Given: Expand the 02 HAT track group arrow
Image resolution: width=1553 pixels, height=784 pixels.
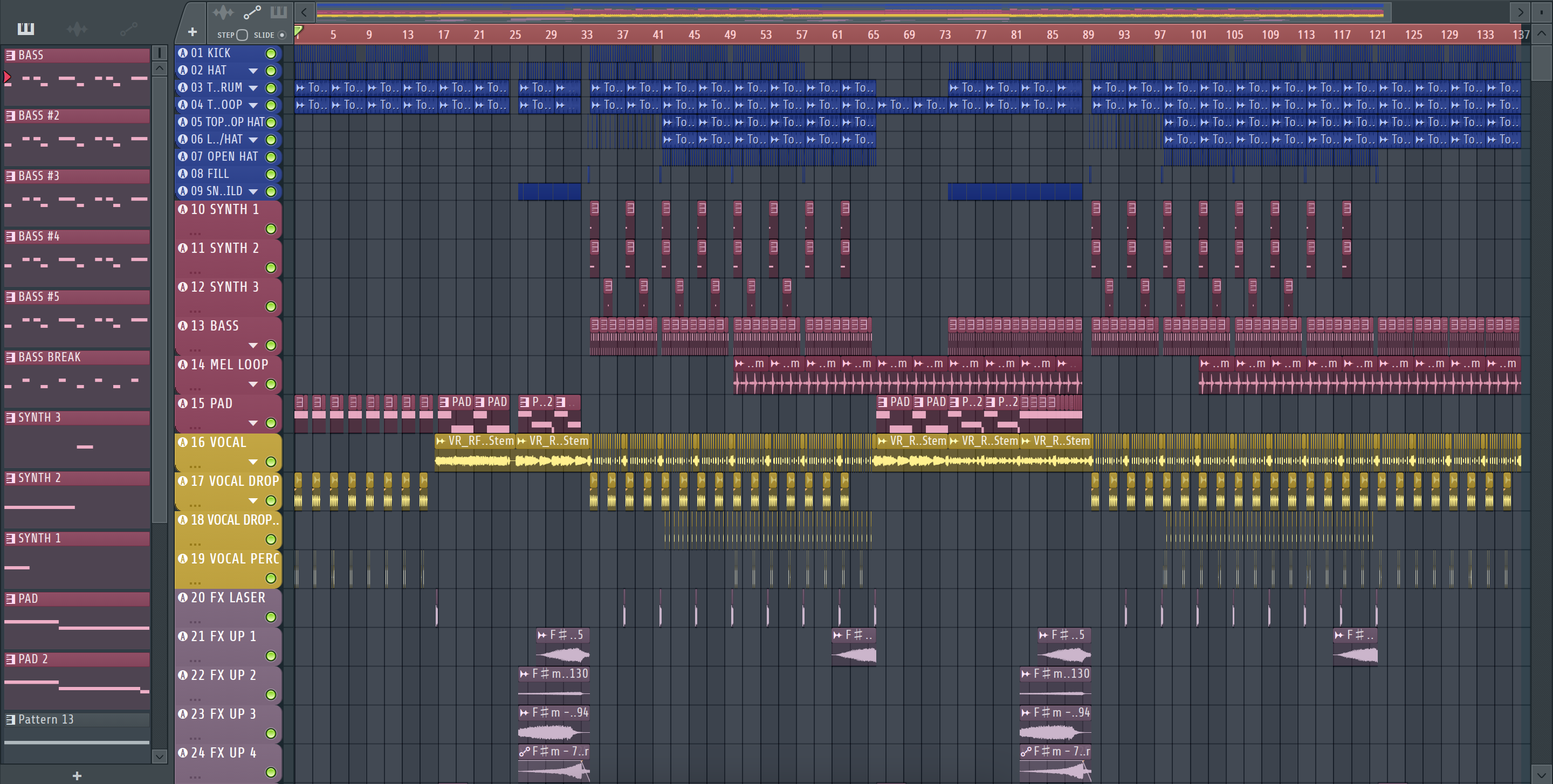Looking at the screenshot, I should click(x=253, y=71).
